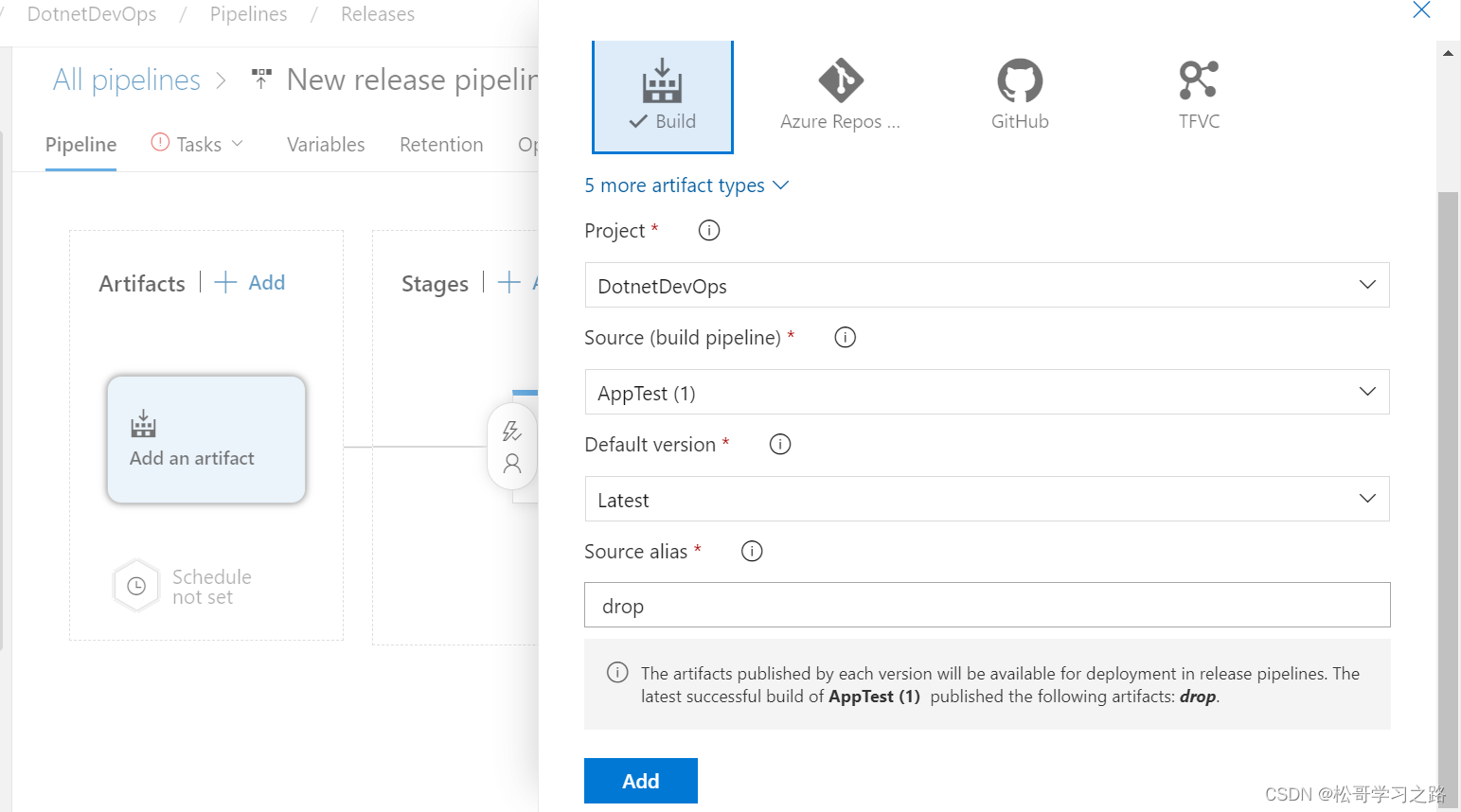1461x812 pixels.
Task: Click the Source alias input field
Action: (987, 605)
